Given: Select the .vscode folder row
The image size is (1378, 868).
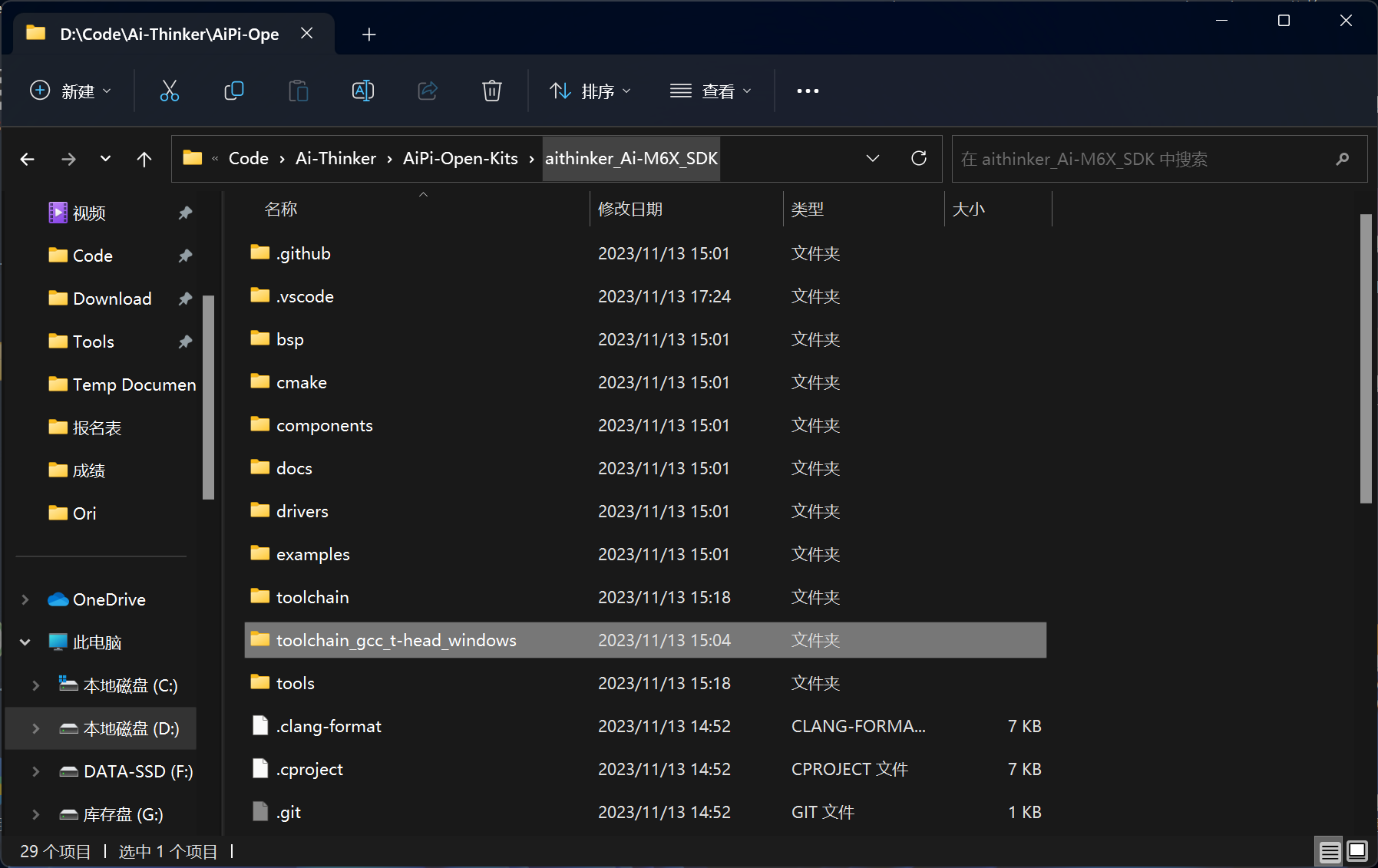Looking at the screenshot, I should 646,296.
